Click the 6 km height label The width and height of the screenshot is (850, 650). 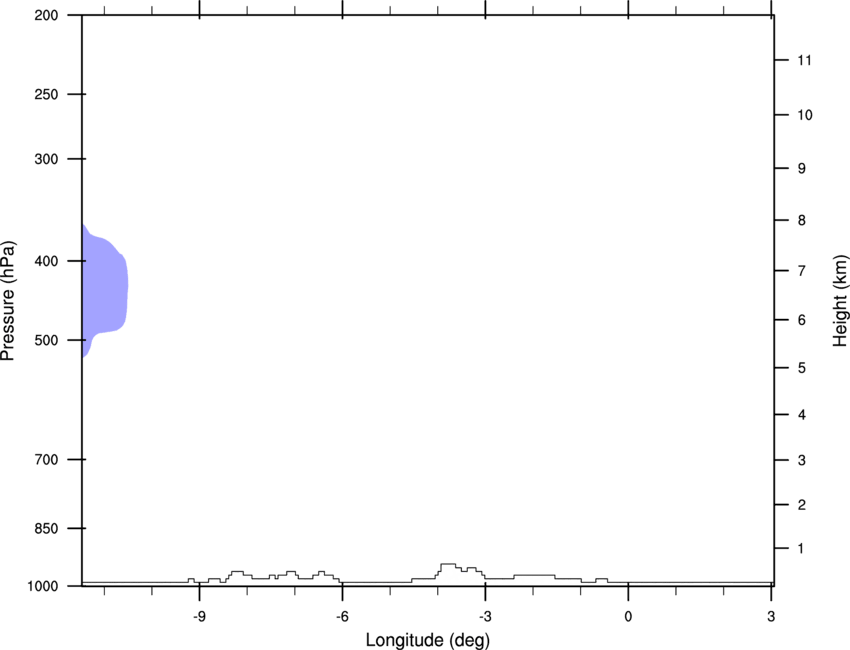pos(802,320)
